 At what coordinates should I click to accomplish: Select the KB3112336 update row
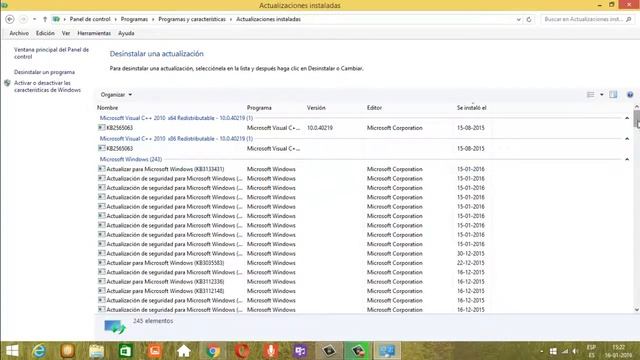(x=292, y=282)
